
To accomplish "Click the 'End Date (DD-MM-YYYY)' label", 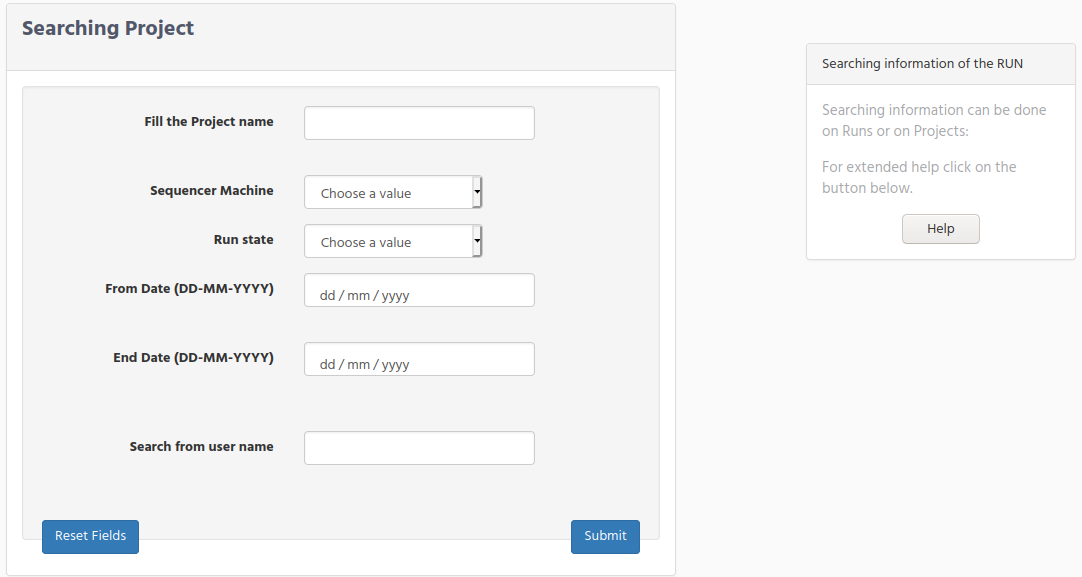I will tap(193, 358).
